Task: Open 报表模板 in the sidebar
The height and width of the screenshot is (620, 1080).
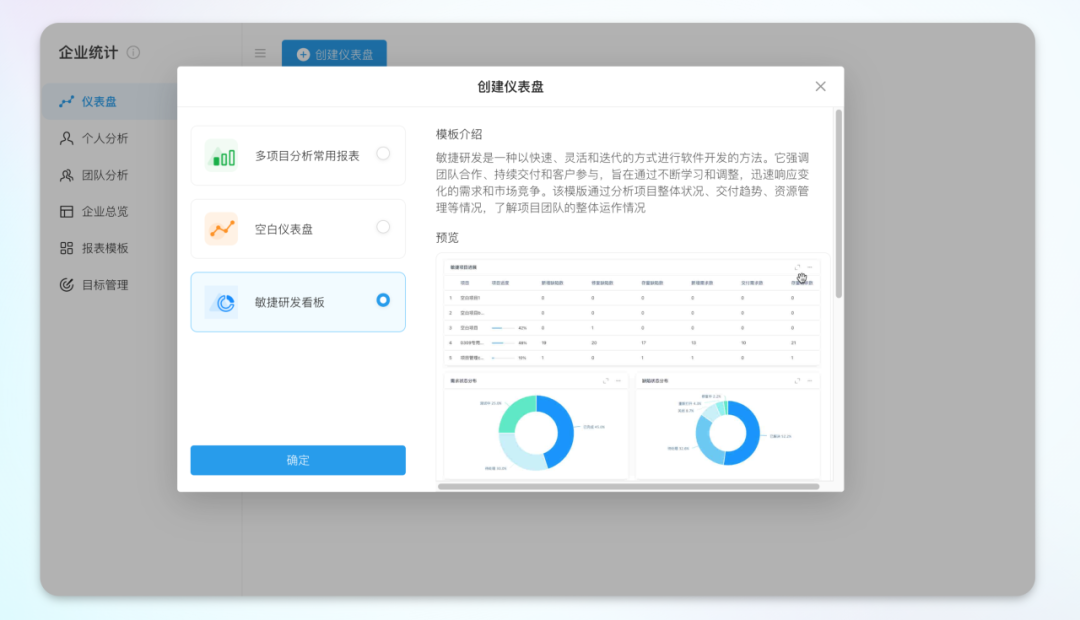Action: pos(107,248)
